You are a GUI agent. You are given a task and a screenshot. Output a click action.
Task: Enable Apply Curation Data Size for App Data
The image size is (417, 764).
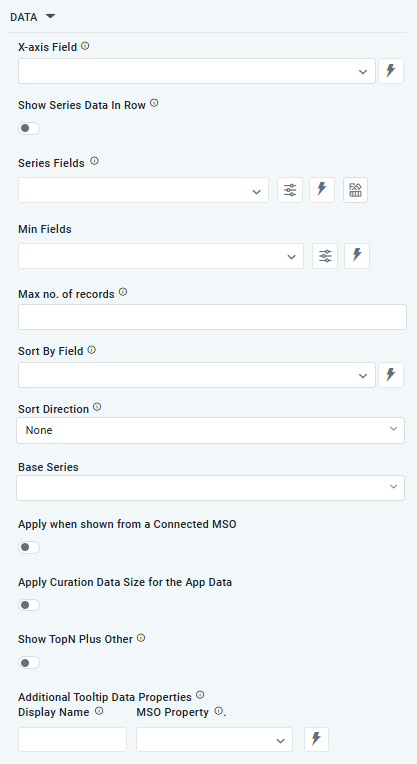29,605
